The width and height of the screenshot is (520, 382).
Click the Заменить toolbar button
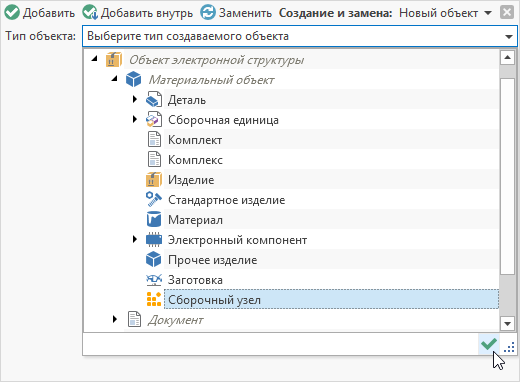pos(236,13)
